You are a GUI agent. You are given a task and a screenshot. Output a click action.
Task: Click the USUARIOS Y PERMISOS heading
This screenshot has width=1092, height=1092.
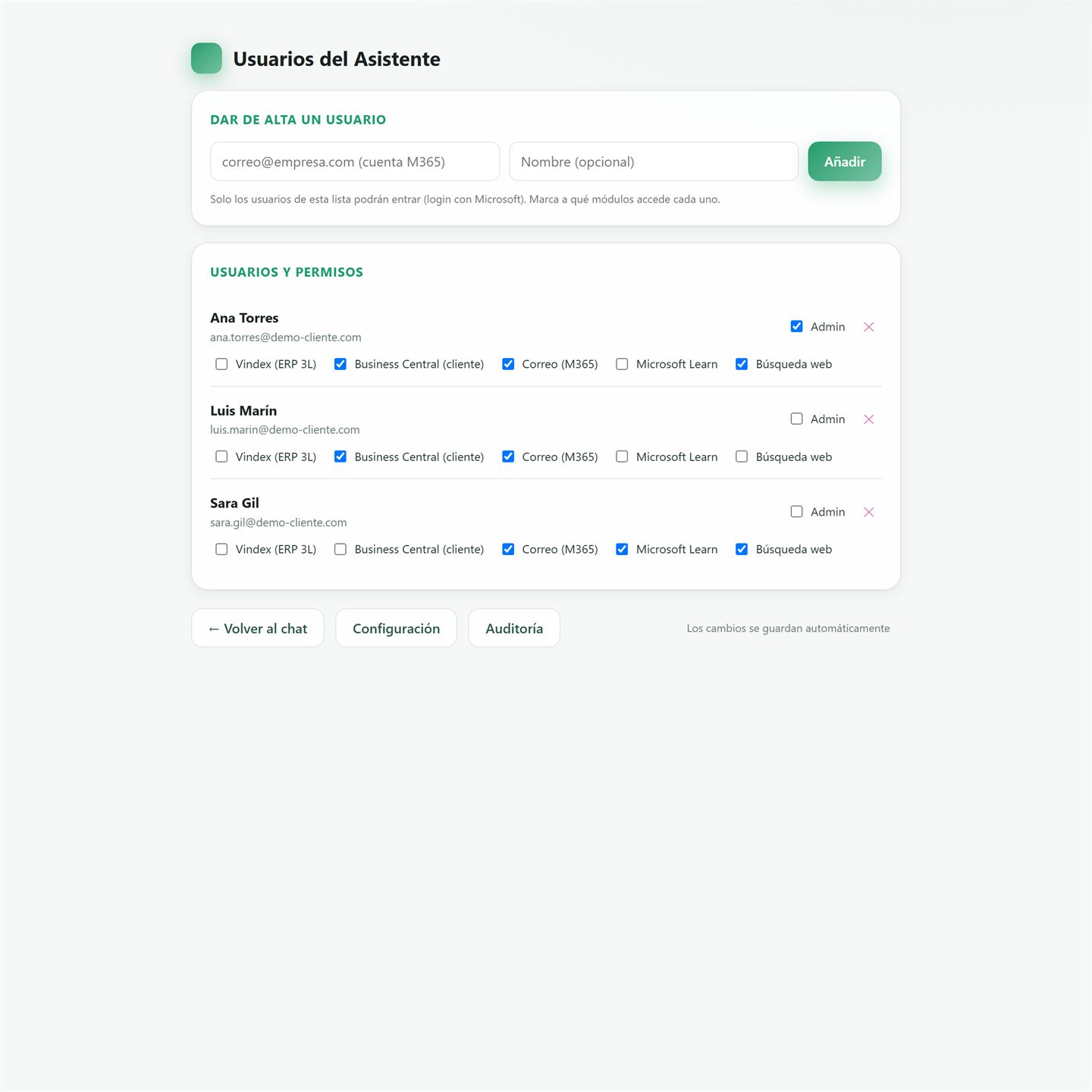point(287,272)
